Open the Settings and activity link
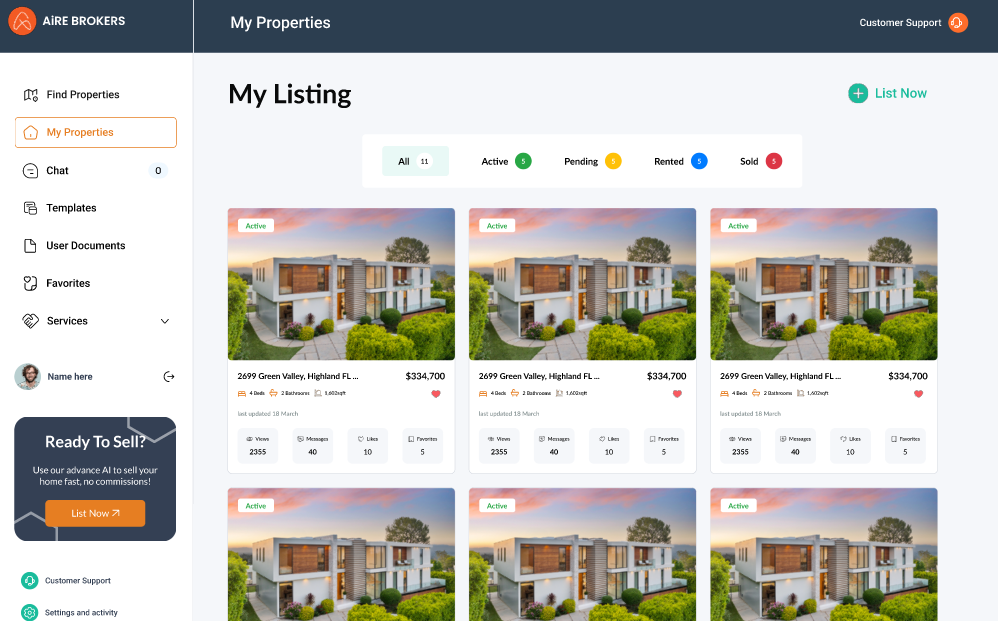The image size is (998, 621). click(81, 613)
